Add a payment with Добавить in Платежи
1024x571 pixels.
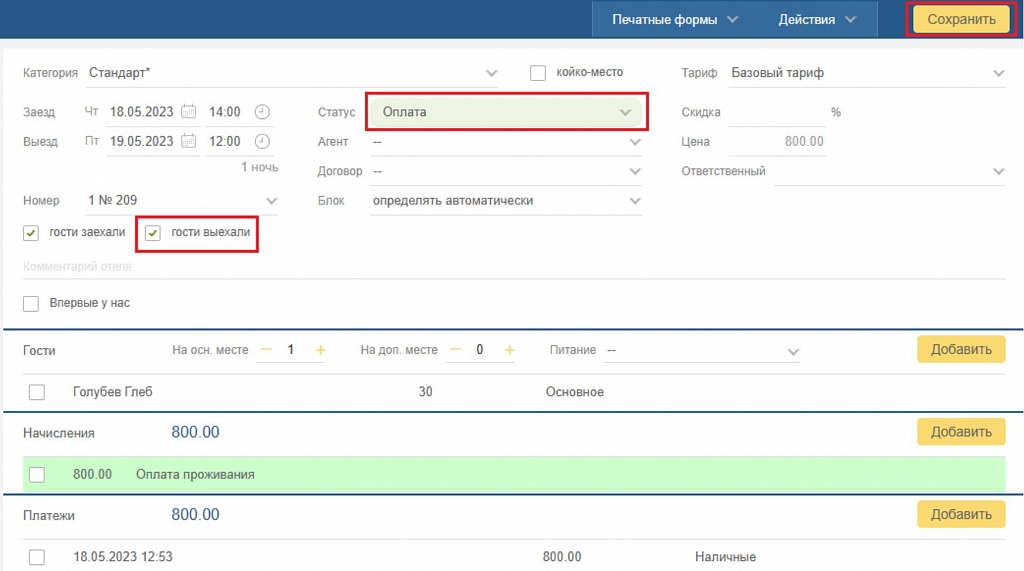(x=961, y=514)
